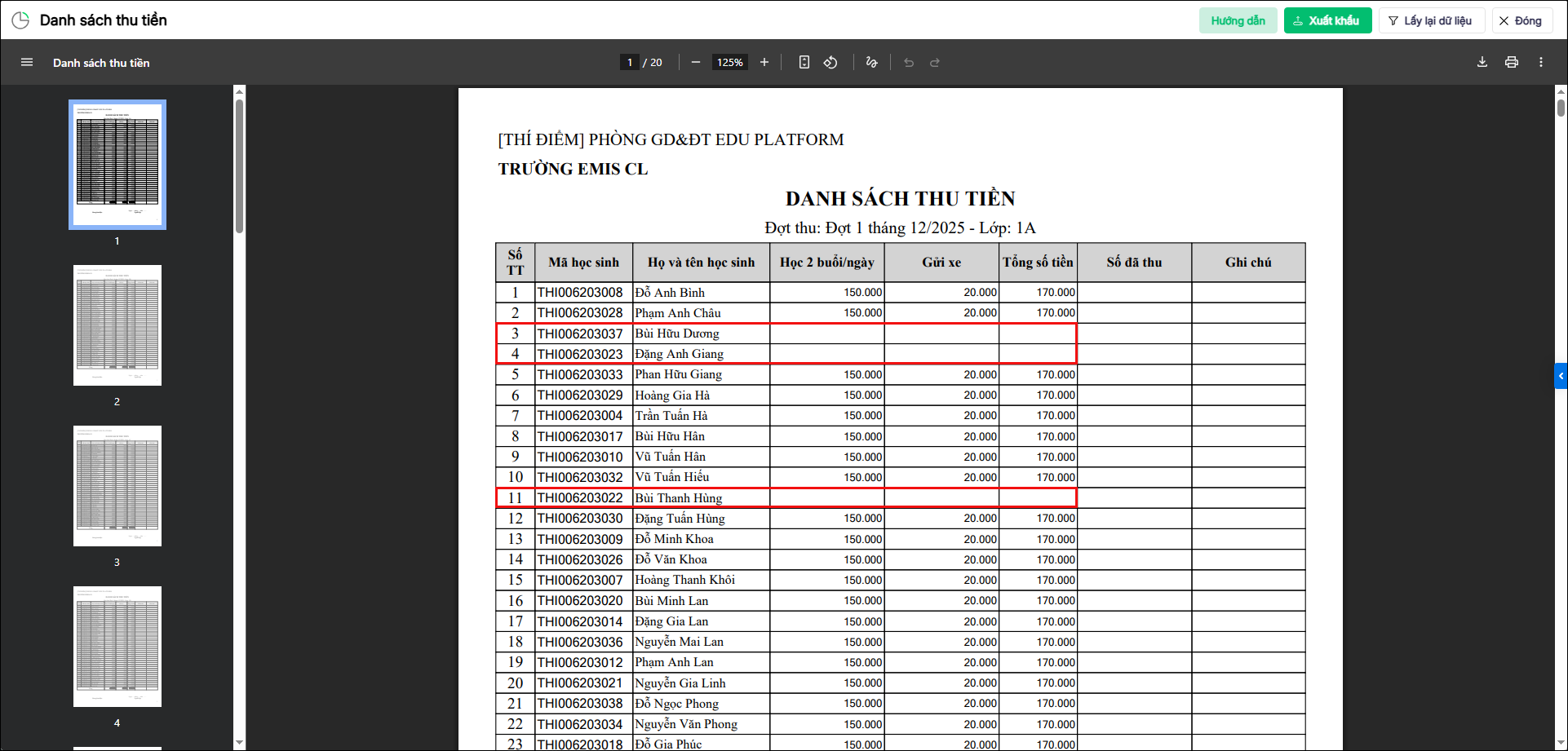The image size is (1568, 751).
Task: Jump to page 4 thumbnail
Action: (x=117, y=647)
